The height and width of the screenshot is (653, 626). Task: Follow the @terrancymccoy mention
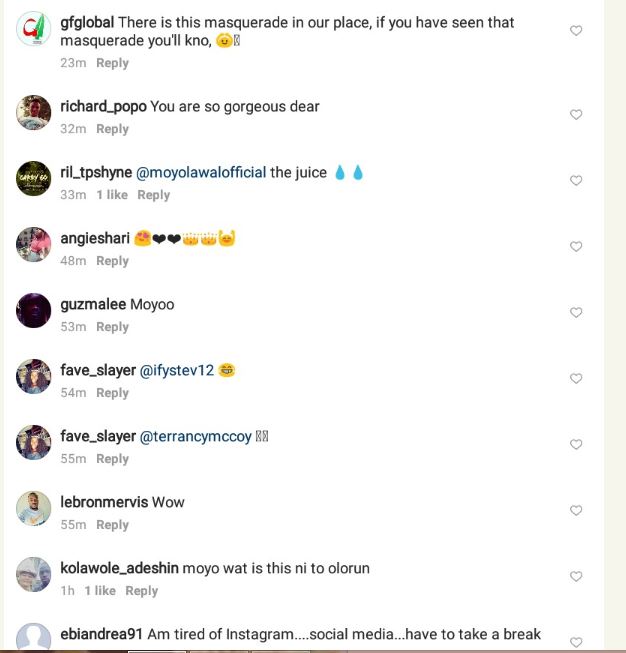(x=195, y=436)
